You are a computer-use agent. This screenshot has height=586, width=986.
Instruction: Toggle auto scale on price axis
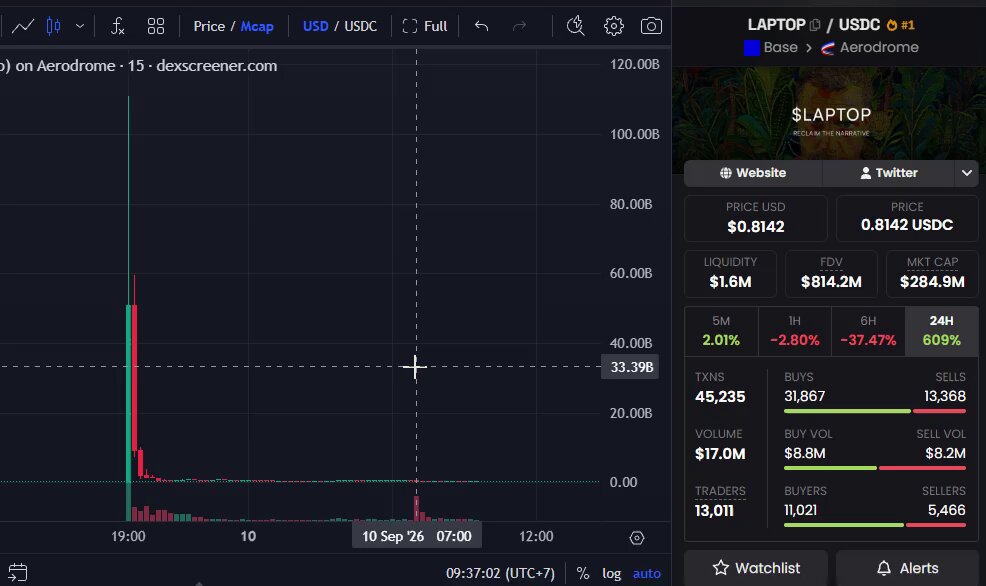click(646, 573)
